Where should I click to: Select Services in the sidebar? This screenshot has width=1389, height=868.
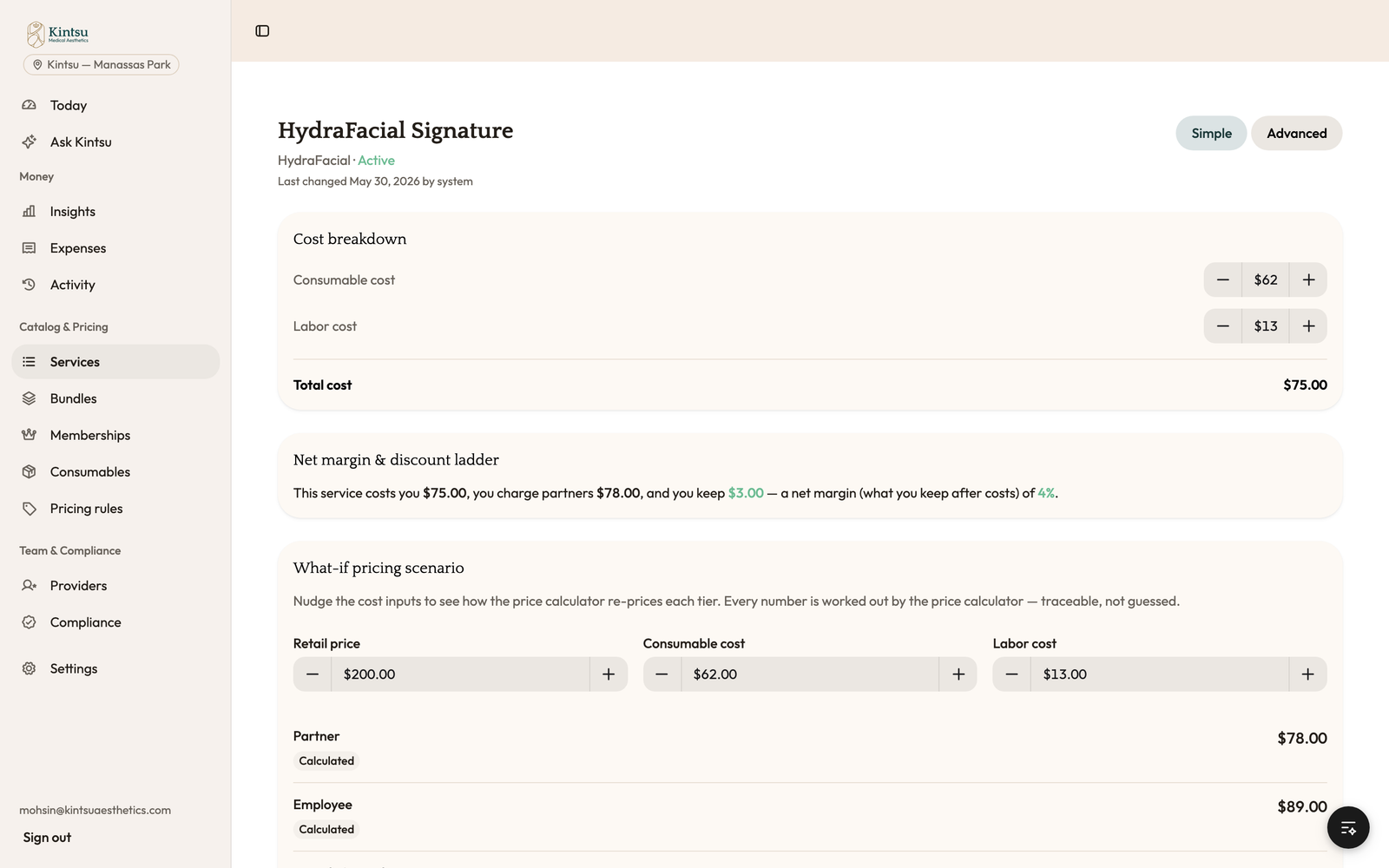click(115, 362)
